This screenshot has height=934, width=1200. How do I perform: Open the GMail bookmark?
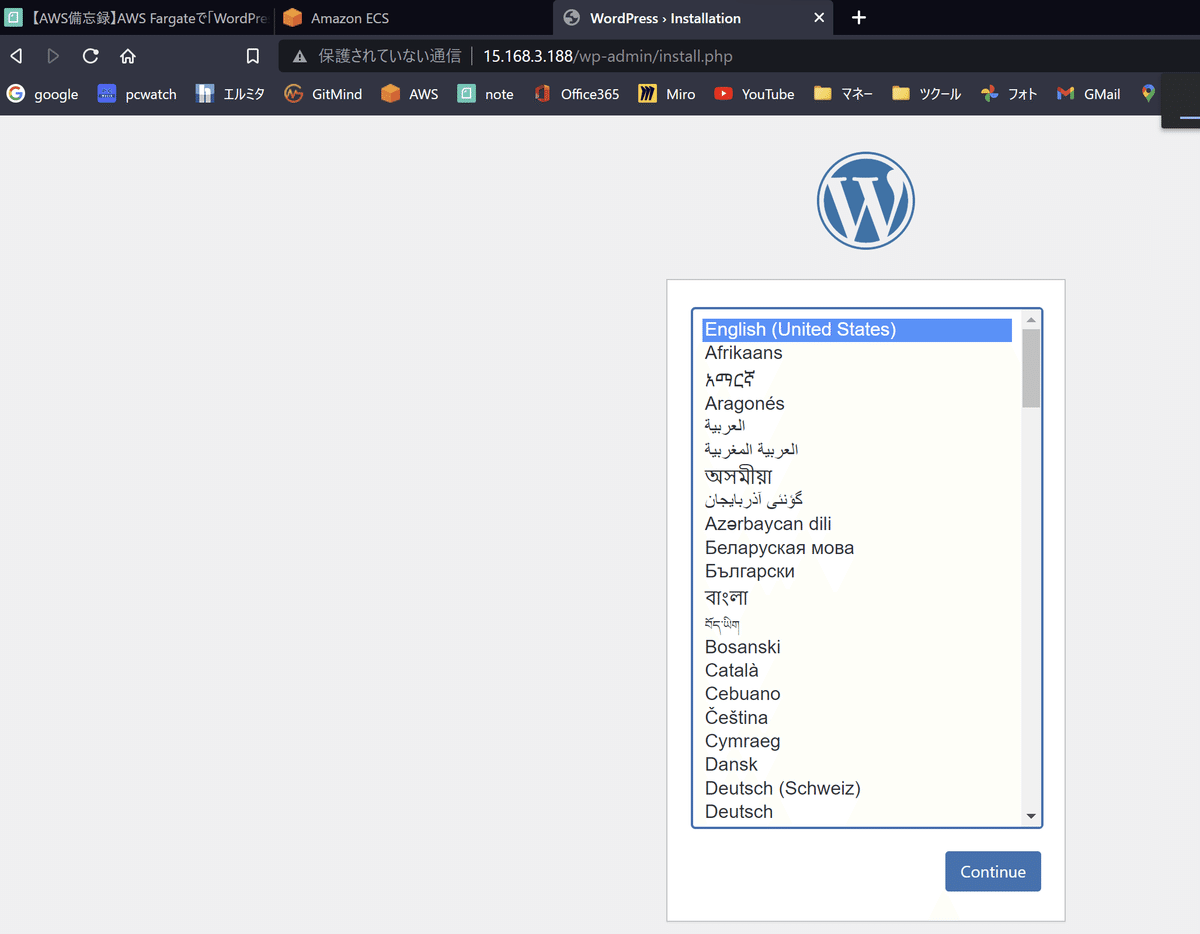tap(1088, 94)
